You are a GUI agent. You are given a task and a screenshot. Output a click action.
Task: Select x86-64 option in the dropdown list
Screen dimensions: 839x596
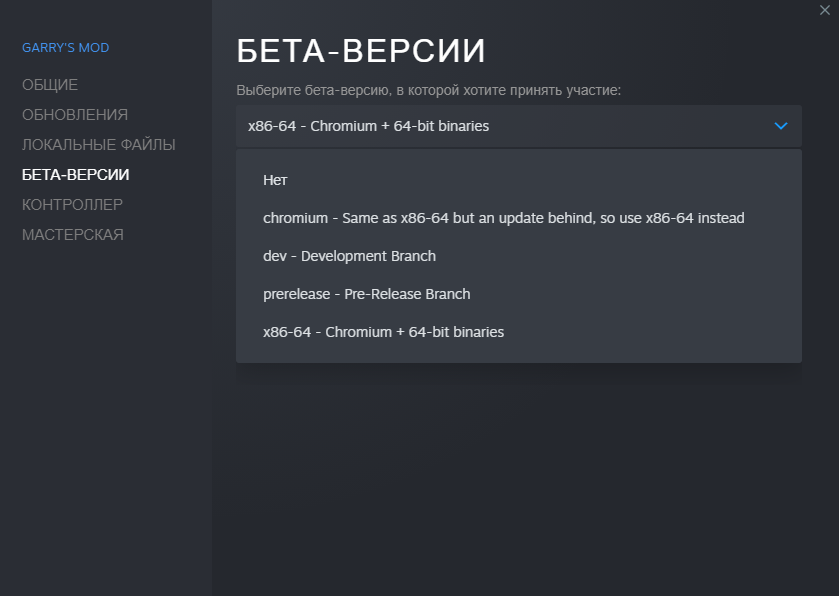coord(384,332)
